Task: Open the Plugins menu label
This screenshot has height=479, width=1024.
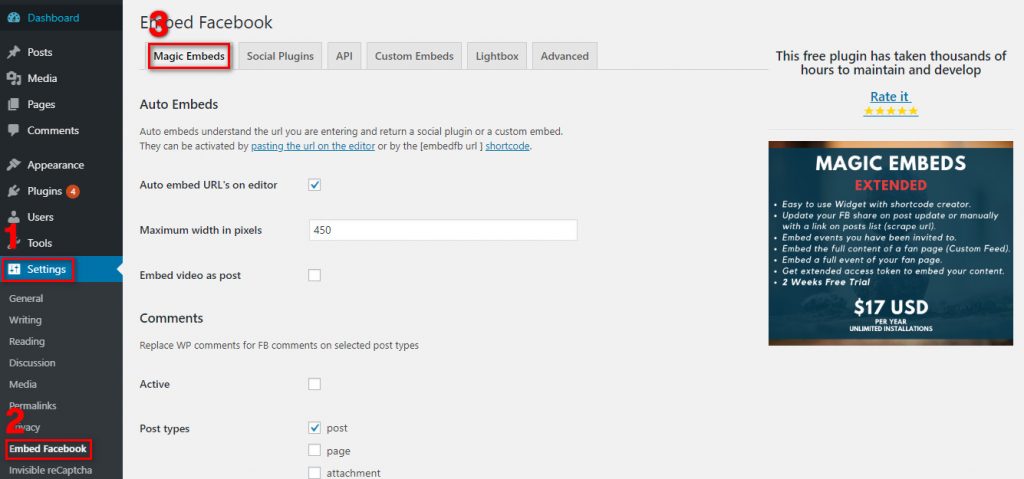Action: click(44, 191)
